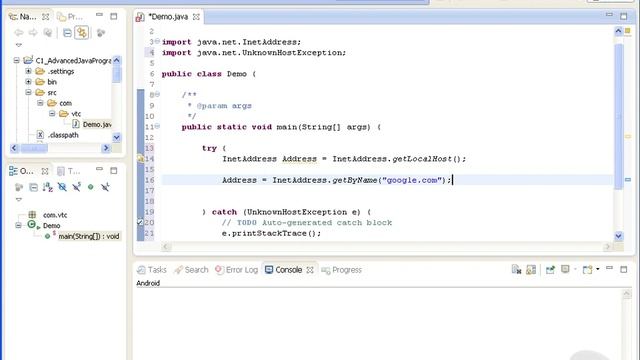This screenshot has height=360, width=640.
Task: Expand the .settings folder
Action: 28,71
